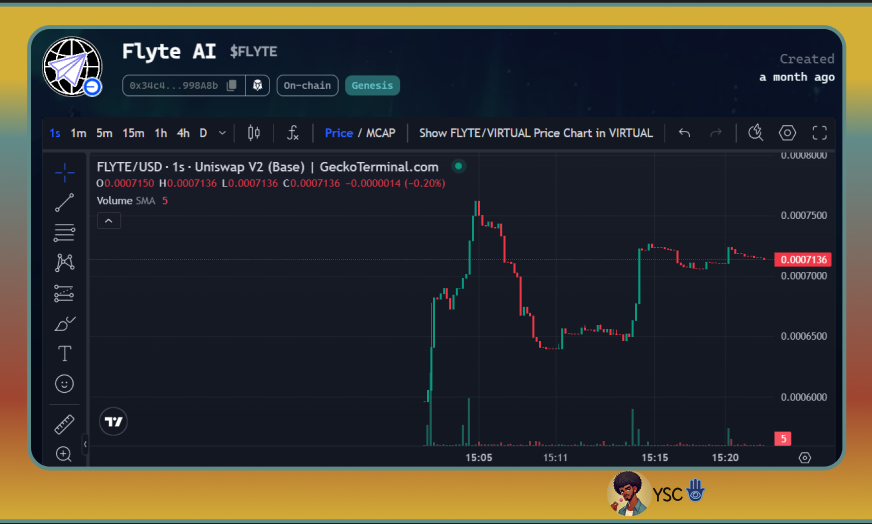Click the 15:20 time axis label
The image size is (872, 524).
725,457
